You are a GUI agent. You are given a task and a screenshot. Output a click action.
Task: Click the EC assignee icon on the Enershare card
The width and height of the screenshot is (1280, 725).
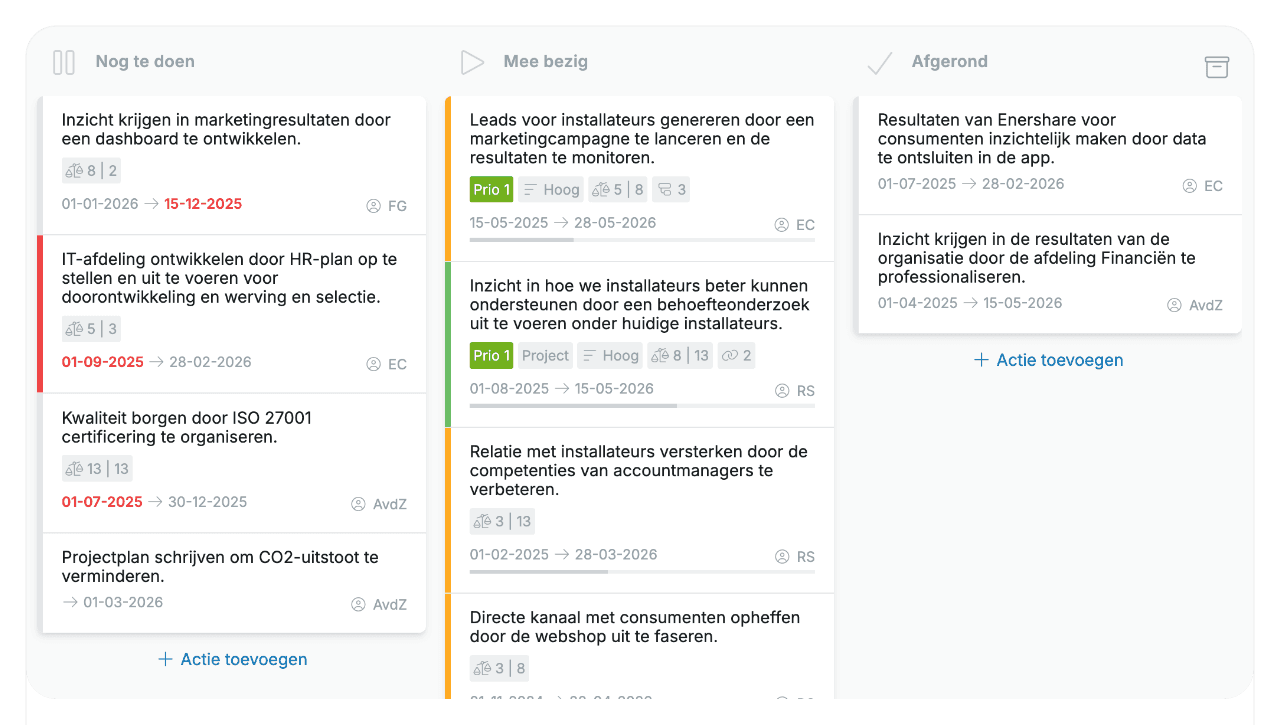coord(1190,186)
